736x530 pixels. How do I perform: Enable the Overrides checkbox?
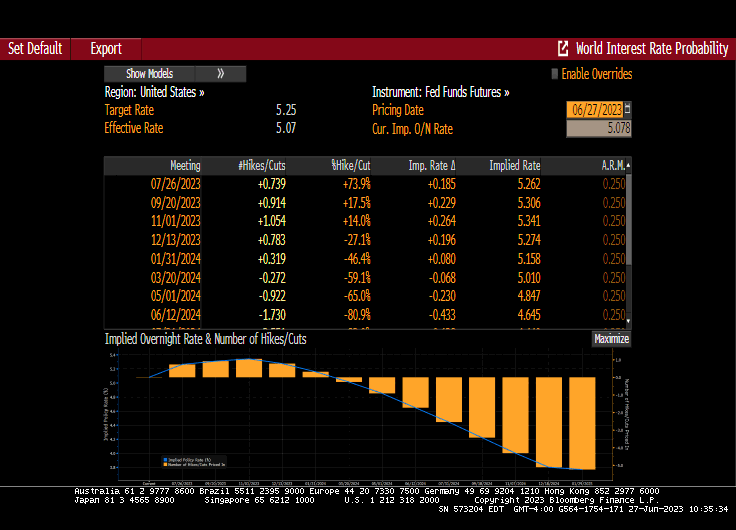(555, 74)
